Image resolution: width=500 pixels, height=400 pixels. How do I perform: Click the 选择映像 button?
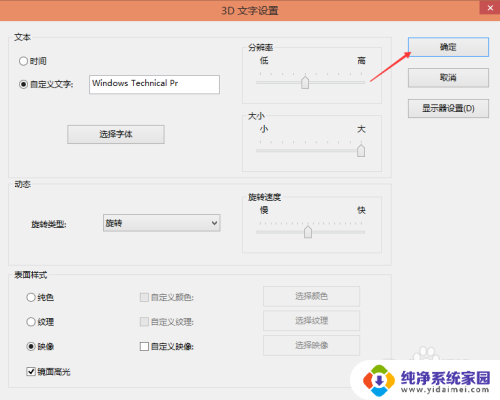[x=311, y=345]
